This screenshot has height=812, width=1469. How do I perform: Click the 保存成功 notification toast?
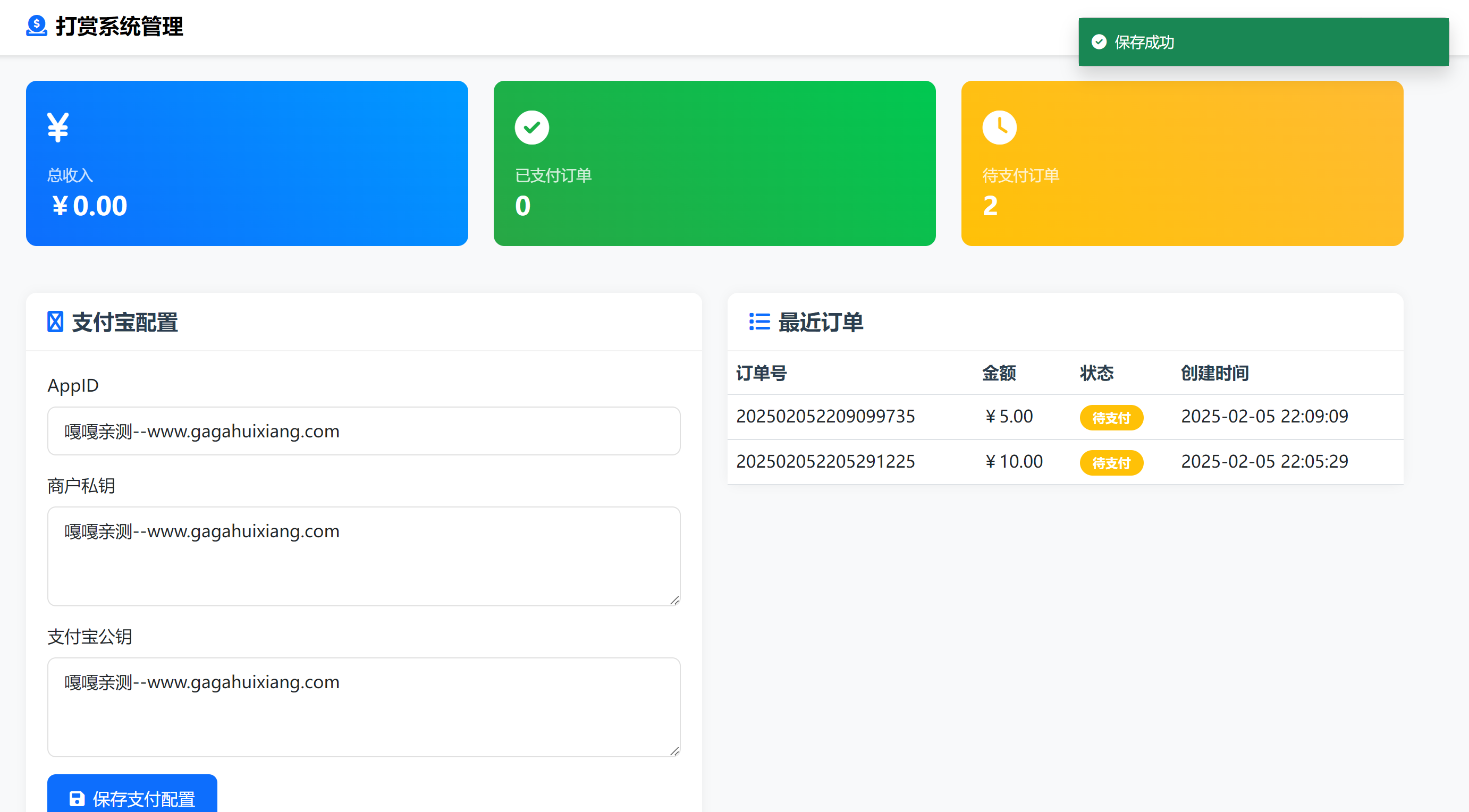(1263, 42)
